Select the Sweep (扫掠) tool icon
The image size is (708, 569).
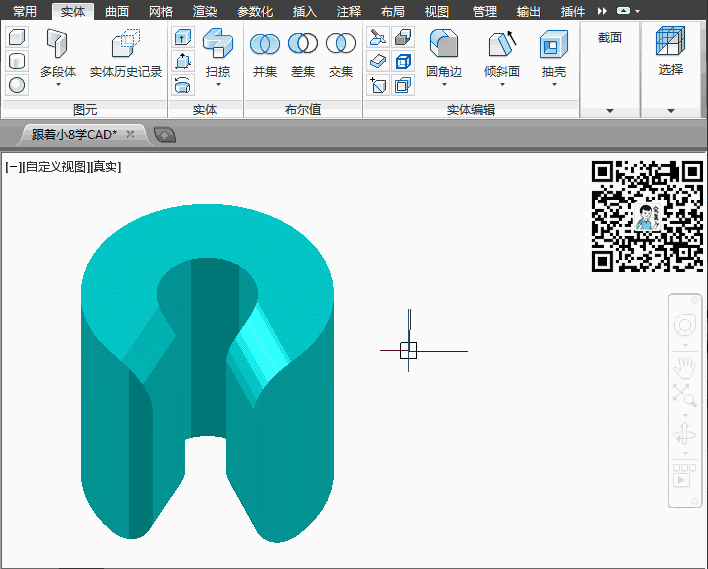(x=218, y=43)
